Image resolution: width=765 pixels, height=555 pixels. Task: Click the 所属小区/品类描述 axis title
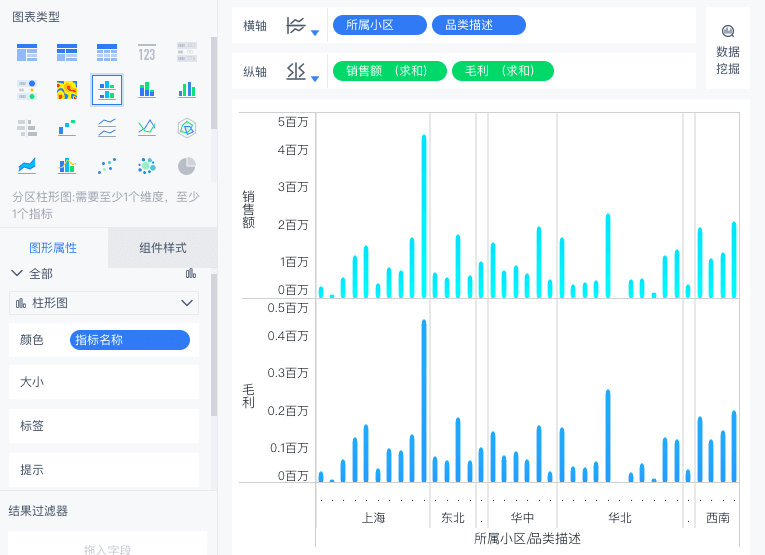pyautogui.click(x=527, y=539)
